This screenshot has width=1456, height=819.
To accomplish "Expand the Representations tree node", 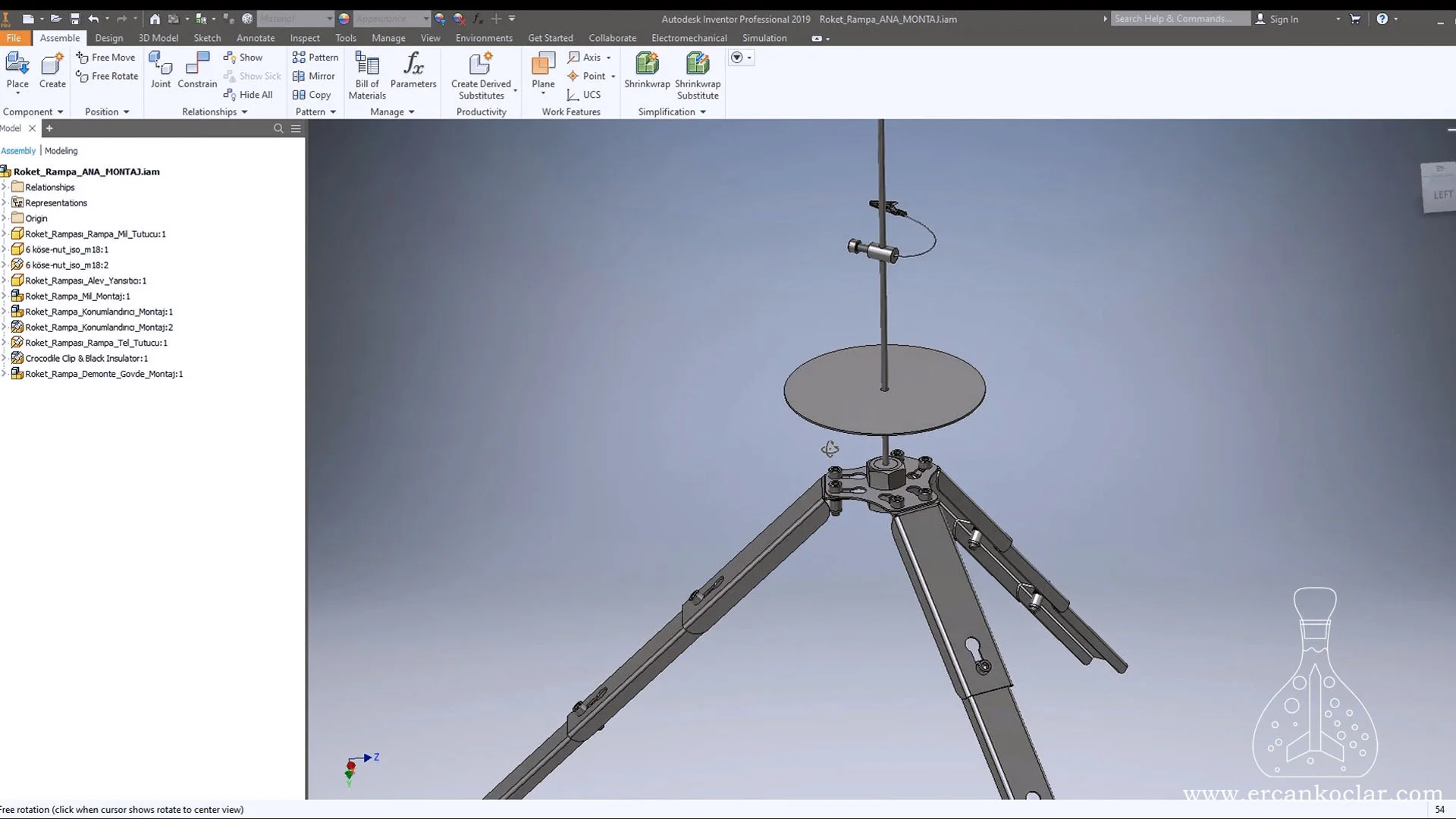I will (x=4, y=202).
